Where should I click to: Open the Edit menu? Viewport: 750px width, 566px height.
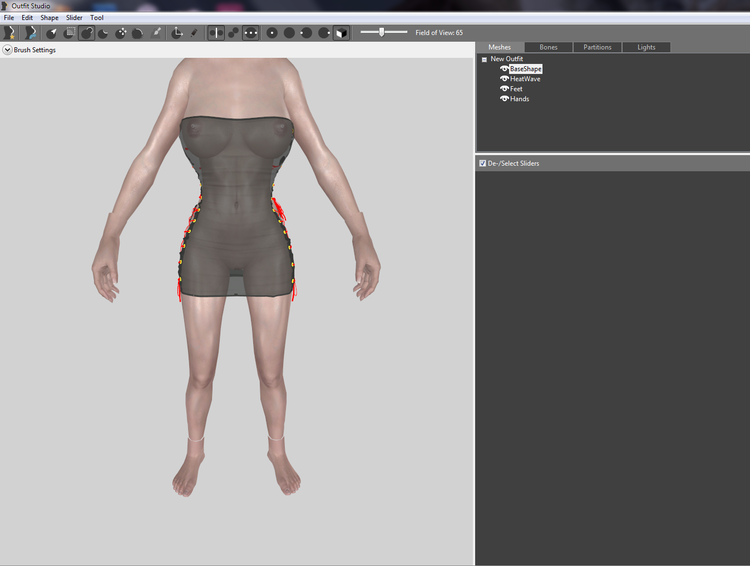coord(27,18)
